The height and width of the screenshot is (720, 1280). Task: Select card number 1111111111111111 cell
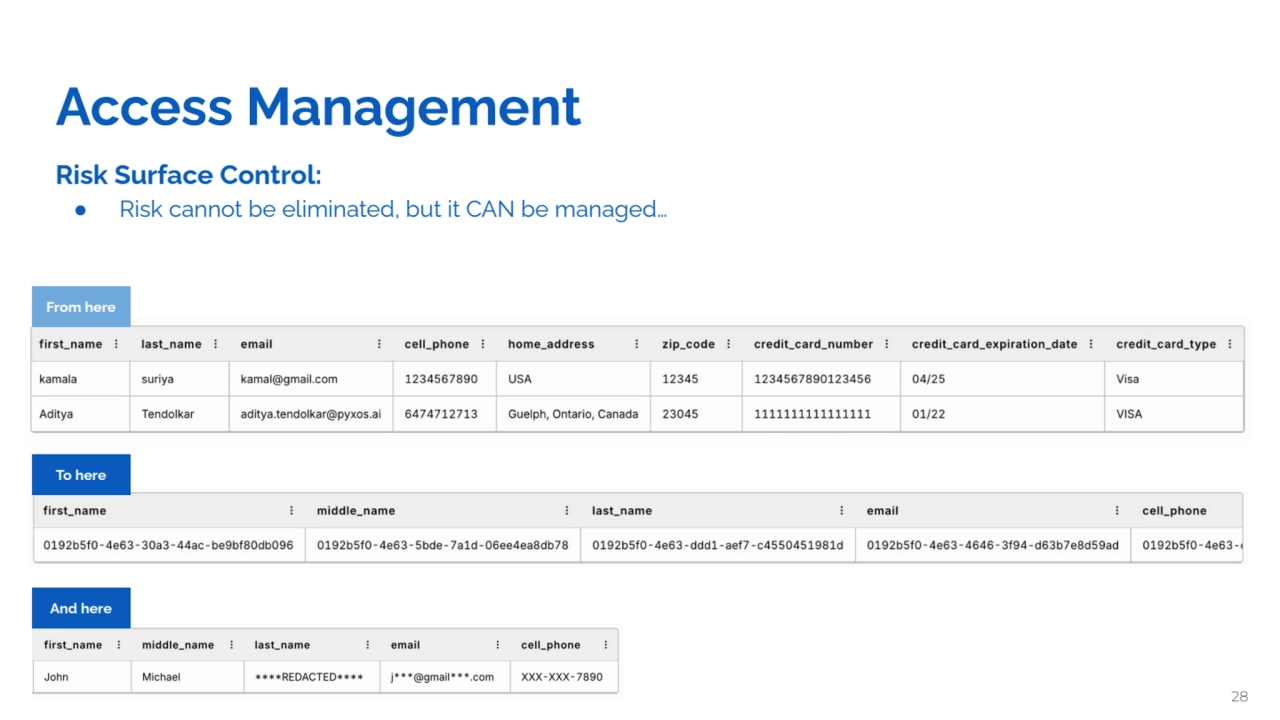pyautogui.click(x=821, y=414)
